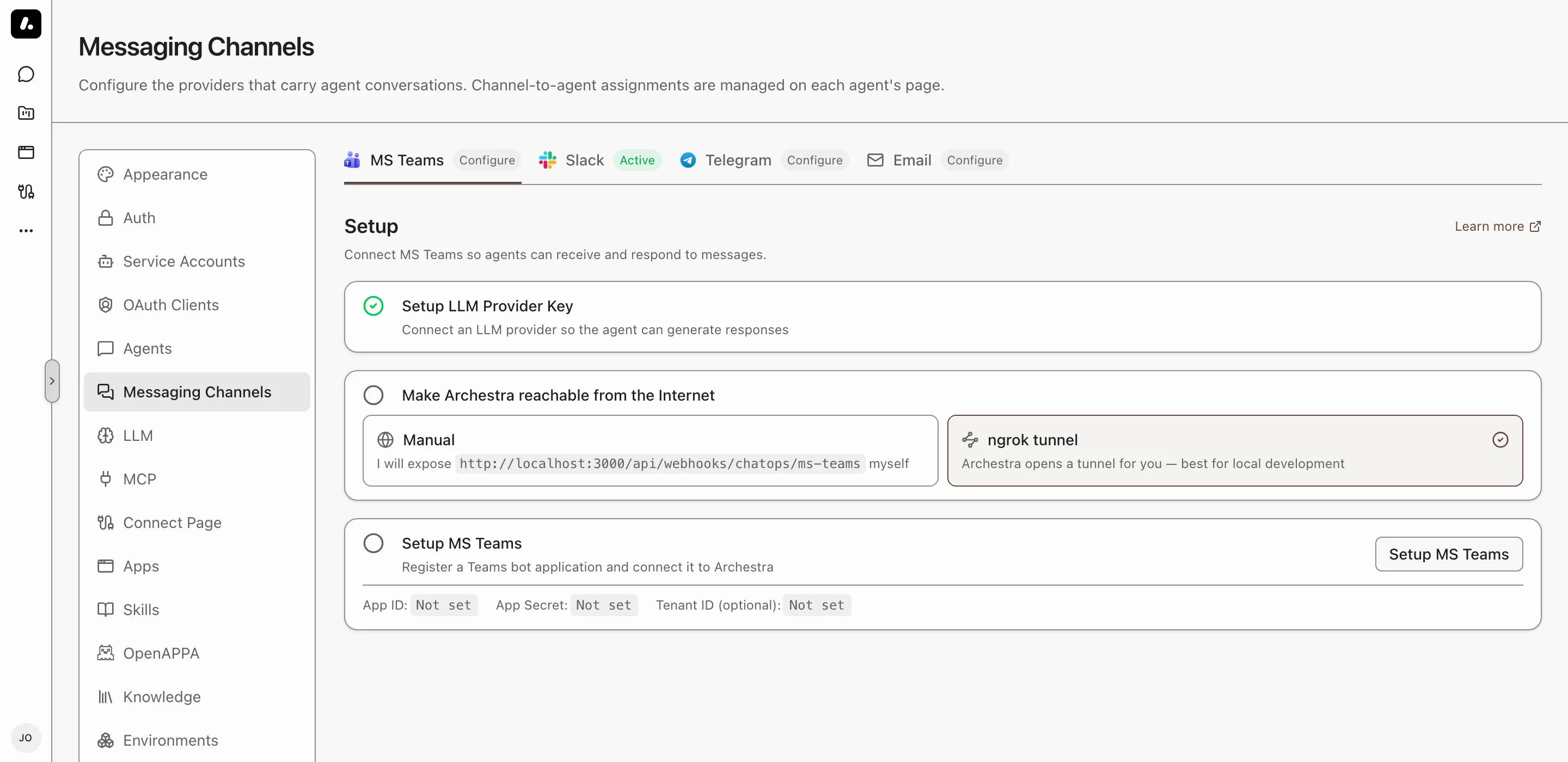Screen dimensions: 1568x762
Task: Open Appearance settings
Action: (197, 175)
